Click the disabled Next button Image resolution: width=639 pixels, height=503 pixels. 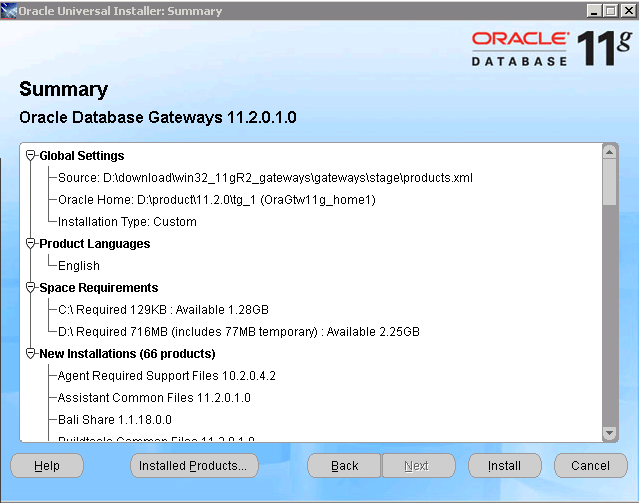click(419, 465)
